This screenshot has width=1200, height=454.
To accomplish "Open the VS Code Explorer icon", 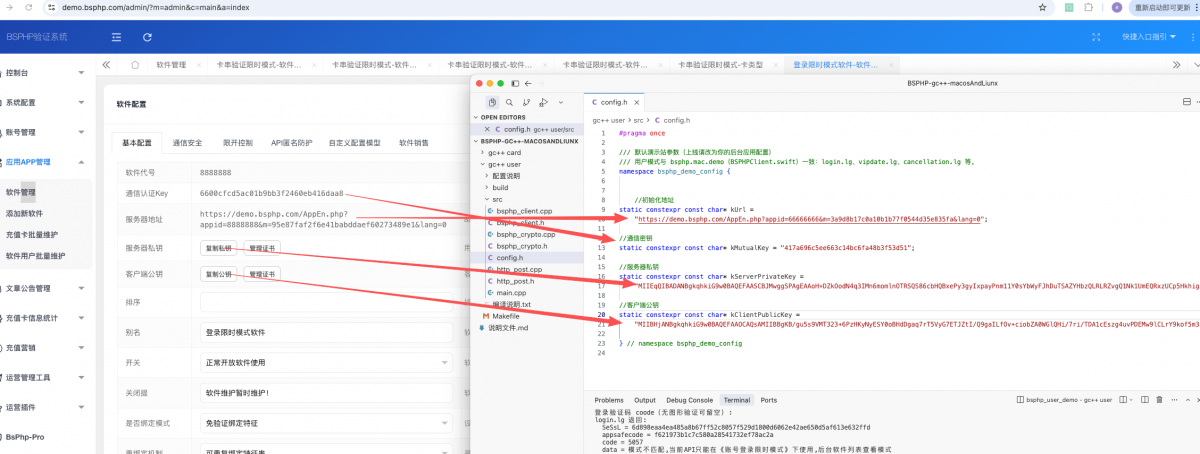I will pos(492,102).
